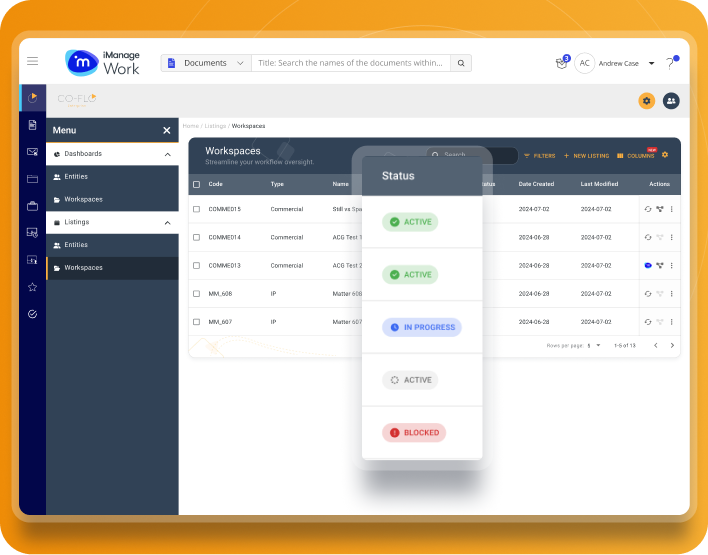Select the checkbox for MM_608 row

point(197,294)
